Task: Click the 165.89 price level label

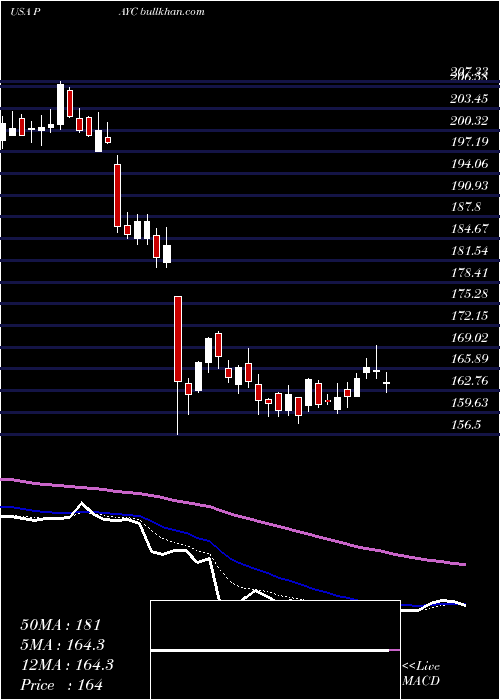Action: (x=469, y=359)
